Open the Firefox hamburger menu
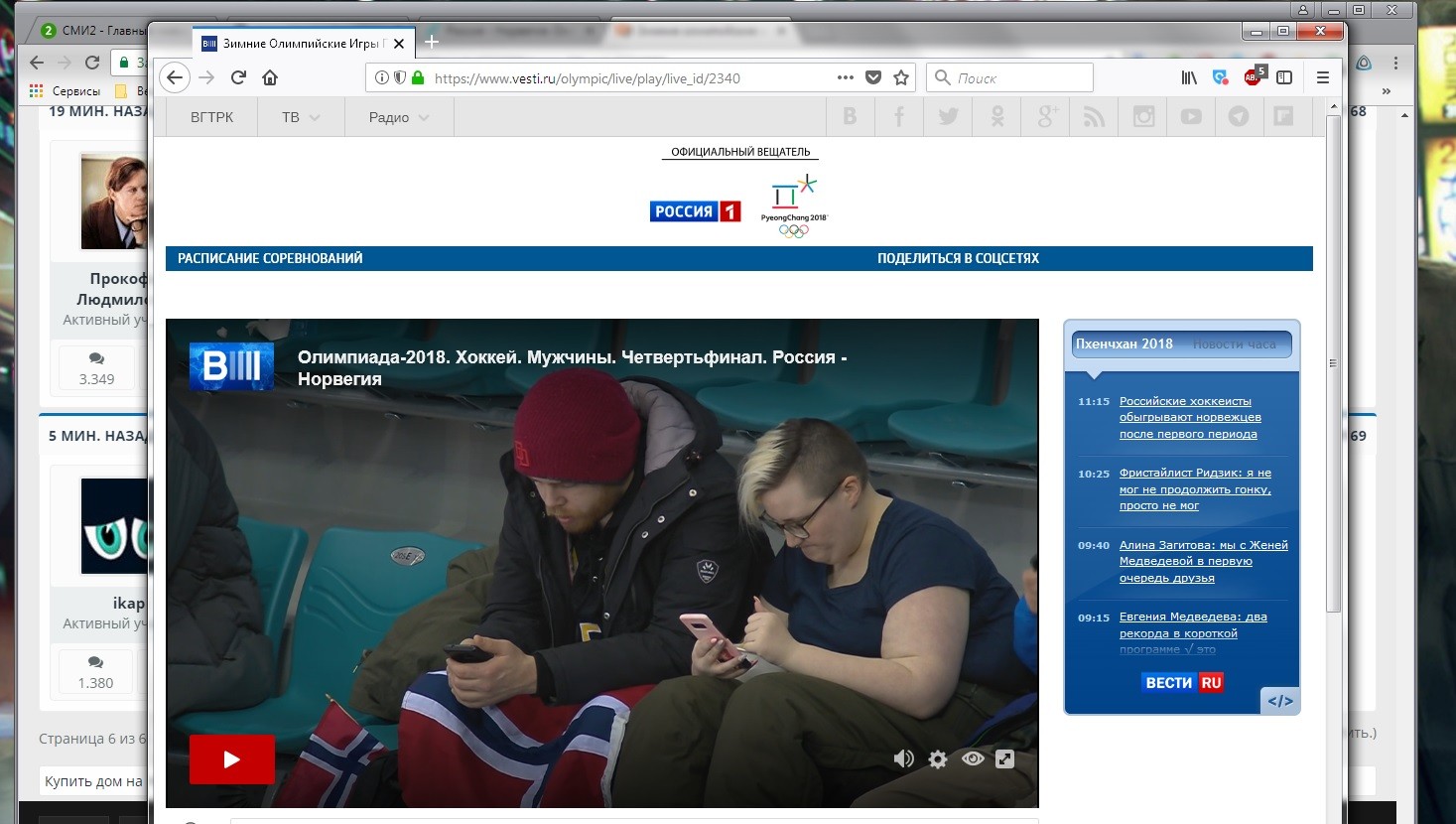Image resolution: width=1456 pixels, height=824 pixels. pyautogui.click(x=1323, y=77)
